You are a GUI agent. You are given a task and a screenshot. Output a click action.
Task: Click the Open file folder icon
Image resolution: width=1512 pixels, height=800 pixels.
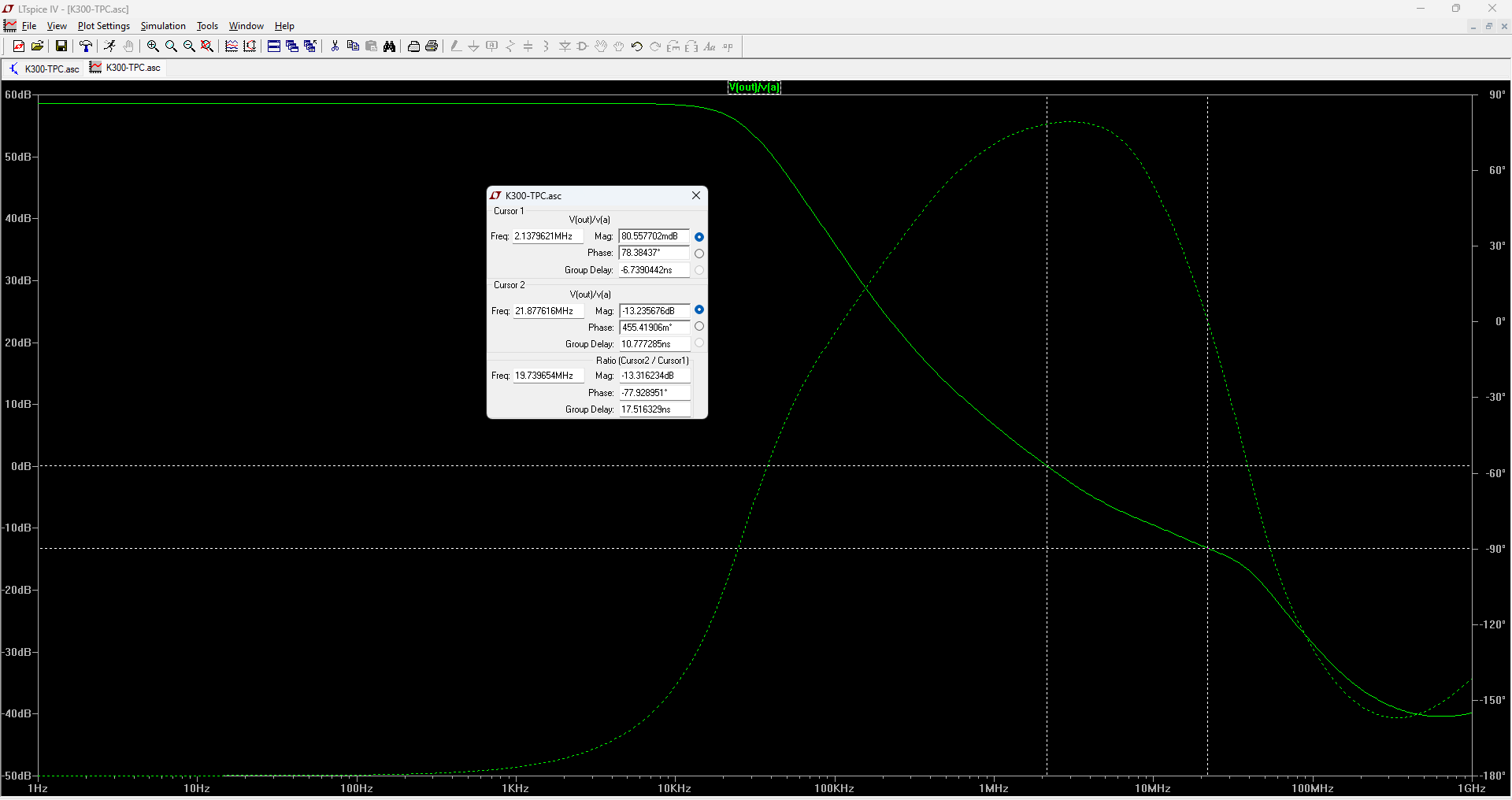pos(37,46)
